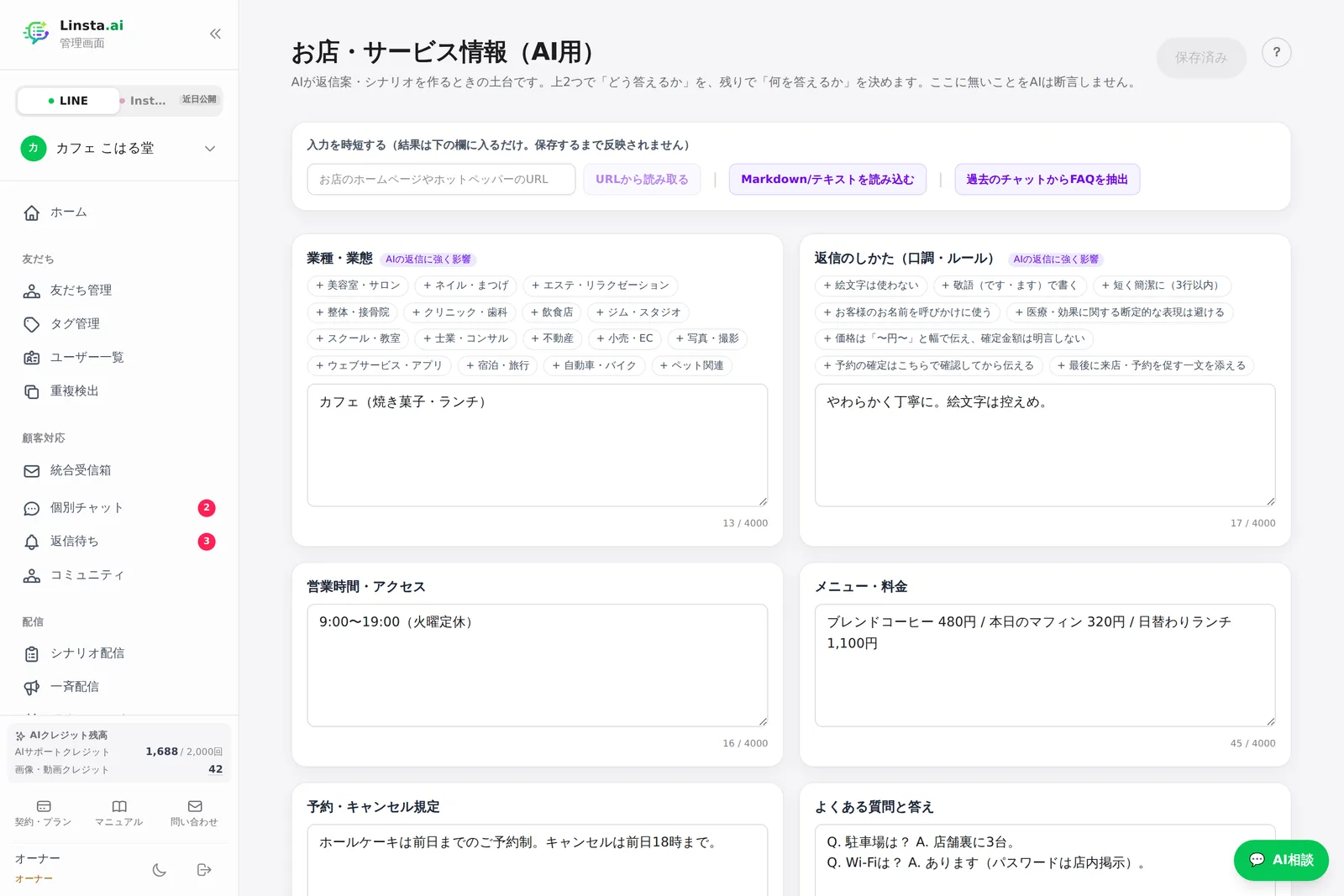
Task: Click Markdown/テキストを読み込む button
Action: coord(827,180)
